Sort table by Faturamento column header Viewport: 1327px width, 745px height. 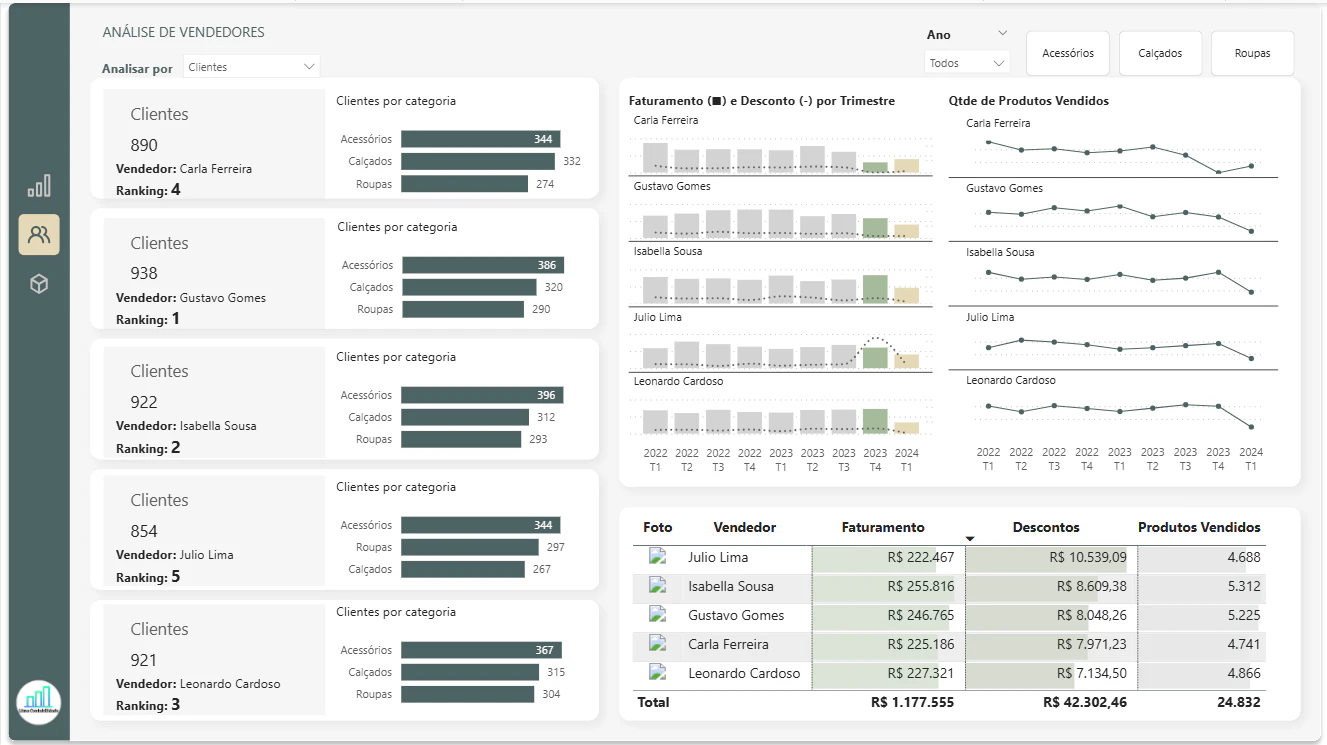(x=883, y=527)
